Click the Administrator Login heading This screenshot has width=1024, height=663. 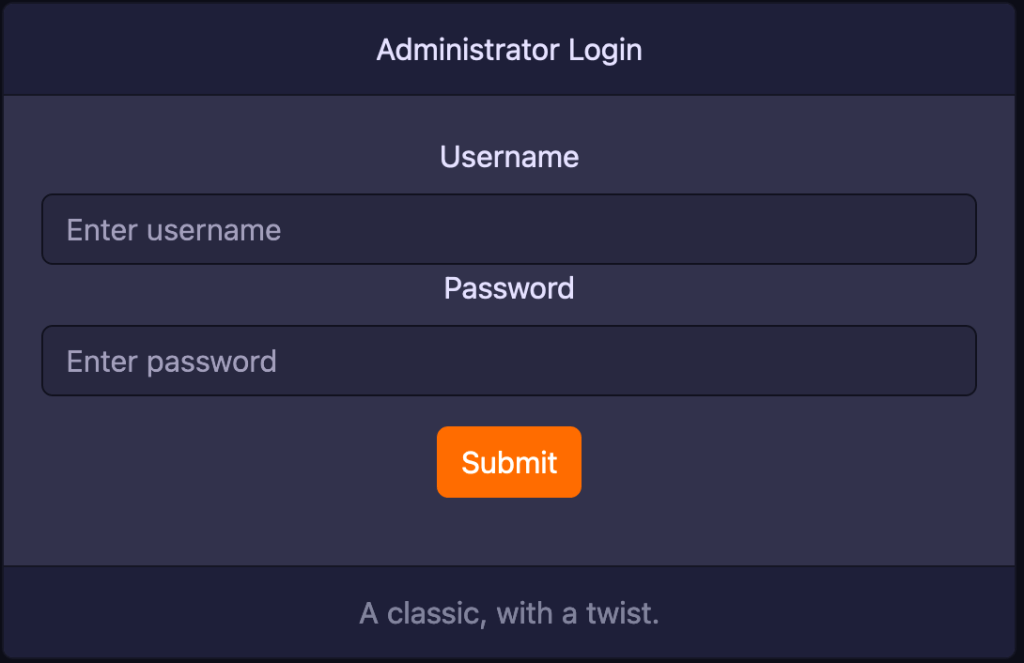509,50
